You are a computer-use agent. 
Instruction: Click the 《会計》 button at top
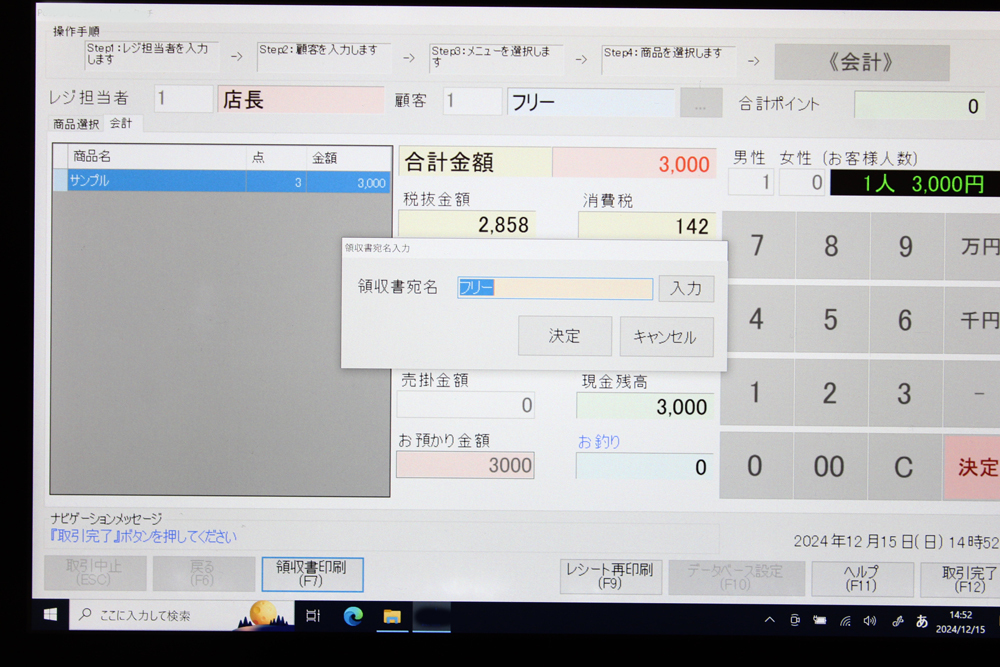(x=862, y=62)
